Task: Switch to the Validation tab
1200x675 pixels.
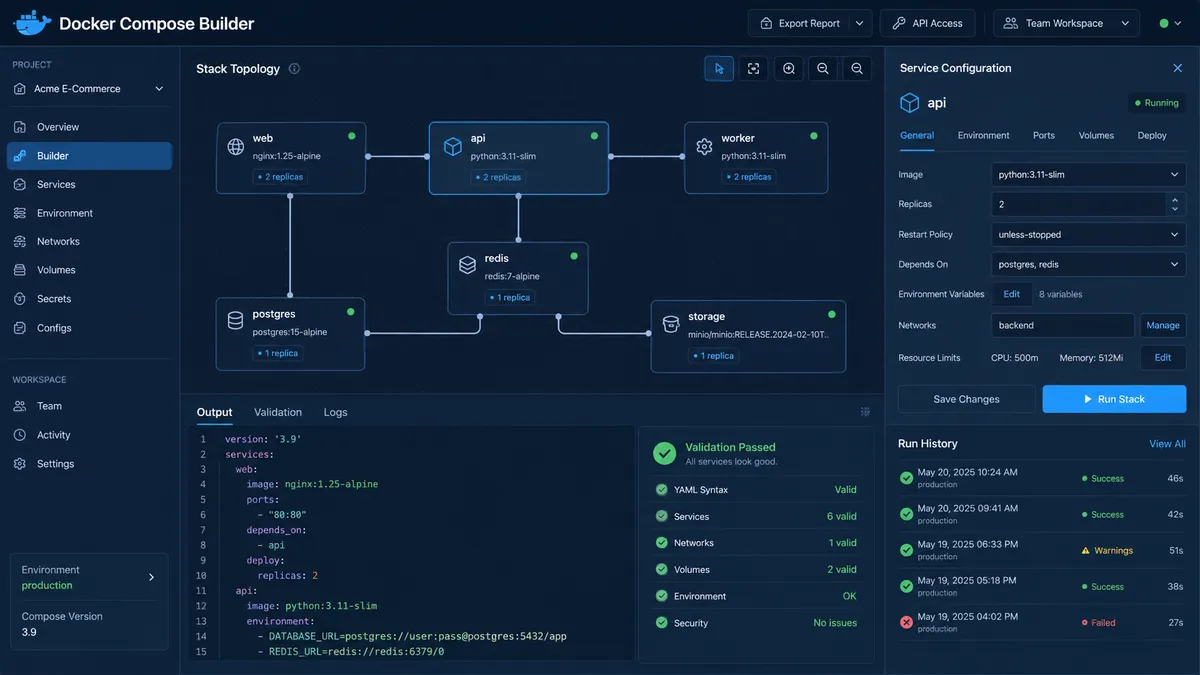Action: point(278,412)
